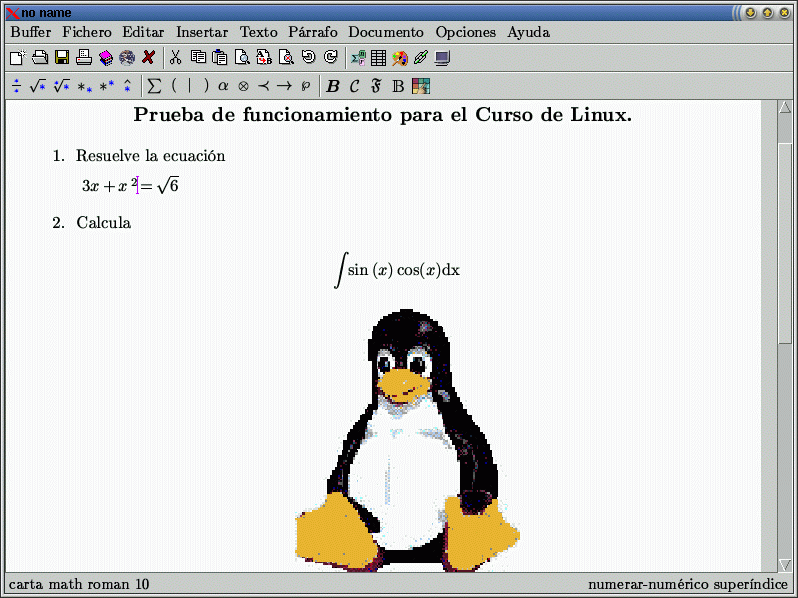Viewport: 798px width, 598px height.
Task: Click the globe icon in the toolbar
Action: tap(127, 58)
